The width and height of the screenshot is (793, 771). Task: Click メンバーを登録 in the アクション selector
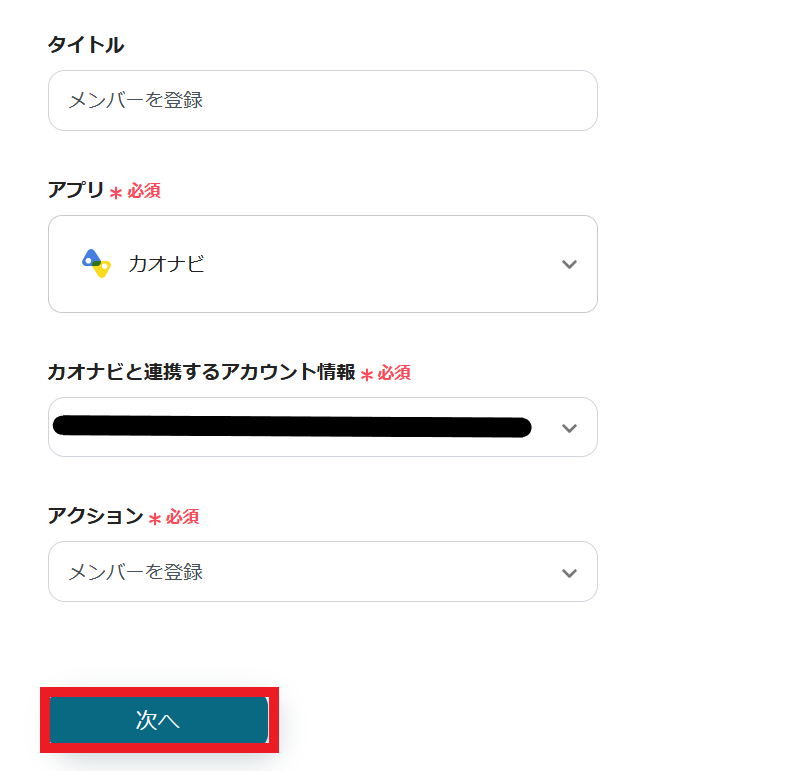click(x=136, y=572)
